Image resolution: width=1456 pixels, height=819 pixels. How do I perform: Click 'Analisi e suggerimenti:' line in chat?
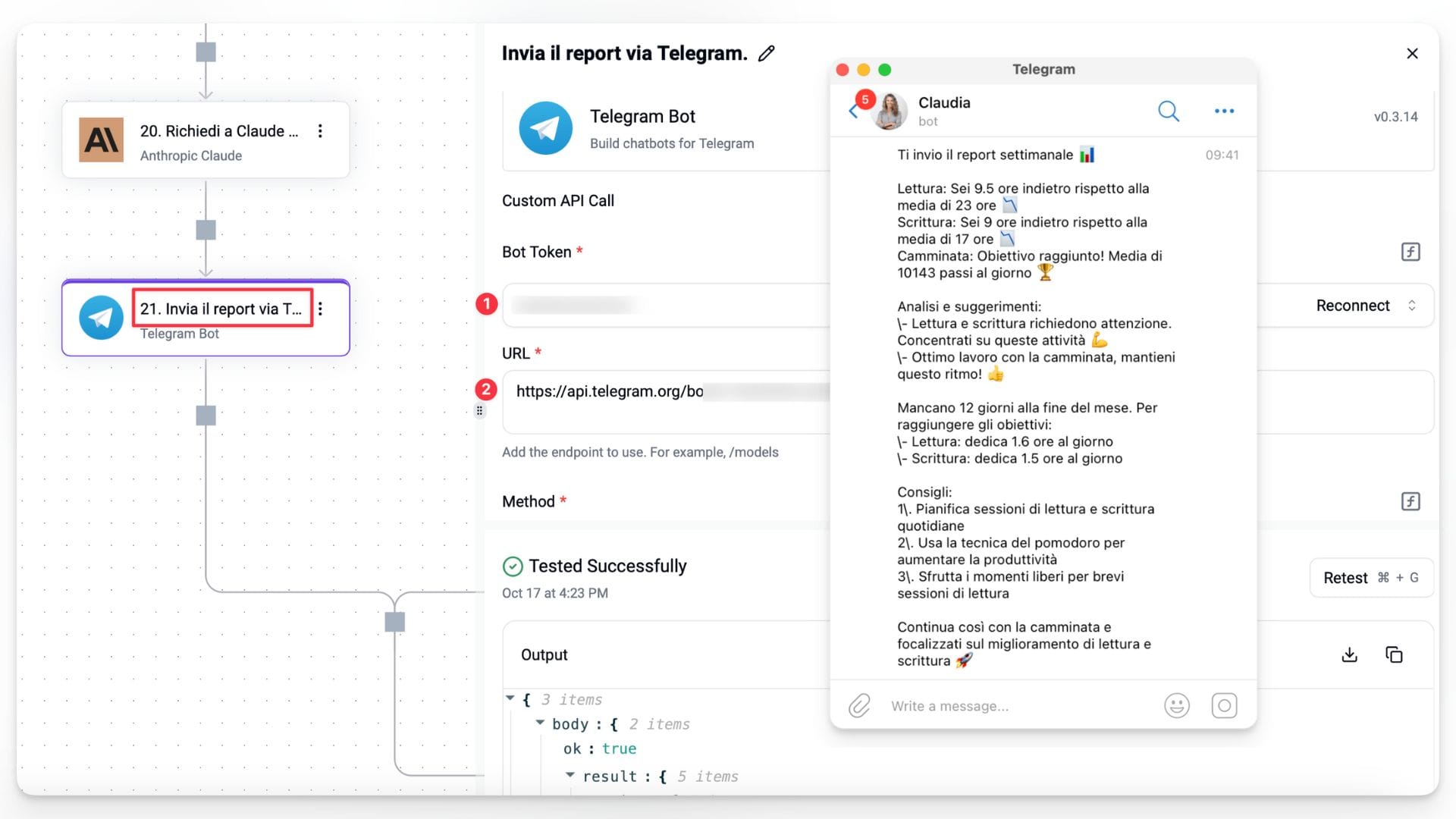[x=969, y=306]
